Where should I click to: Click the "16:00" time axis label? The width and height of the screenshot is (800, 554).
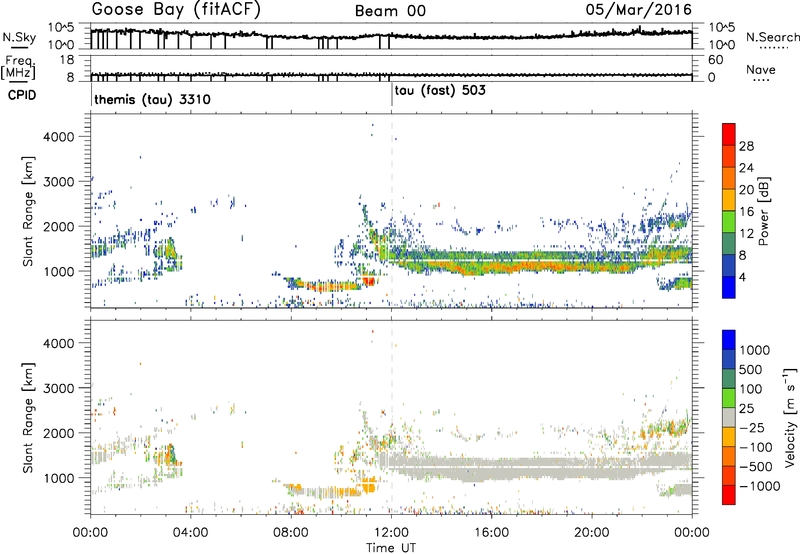click(x=491, y=533)
